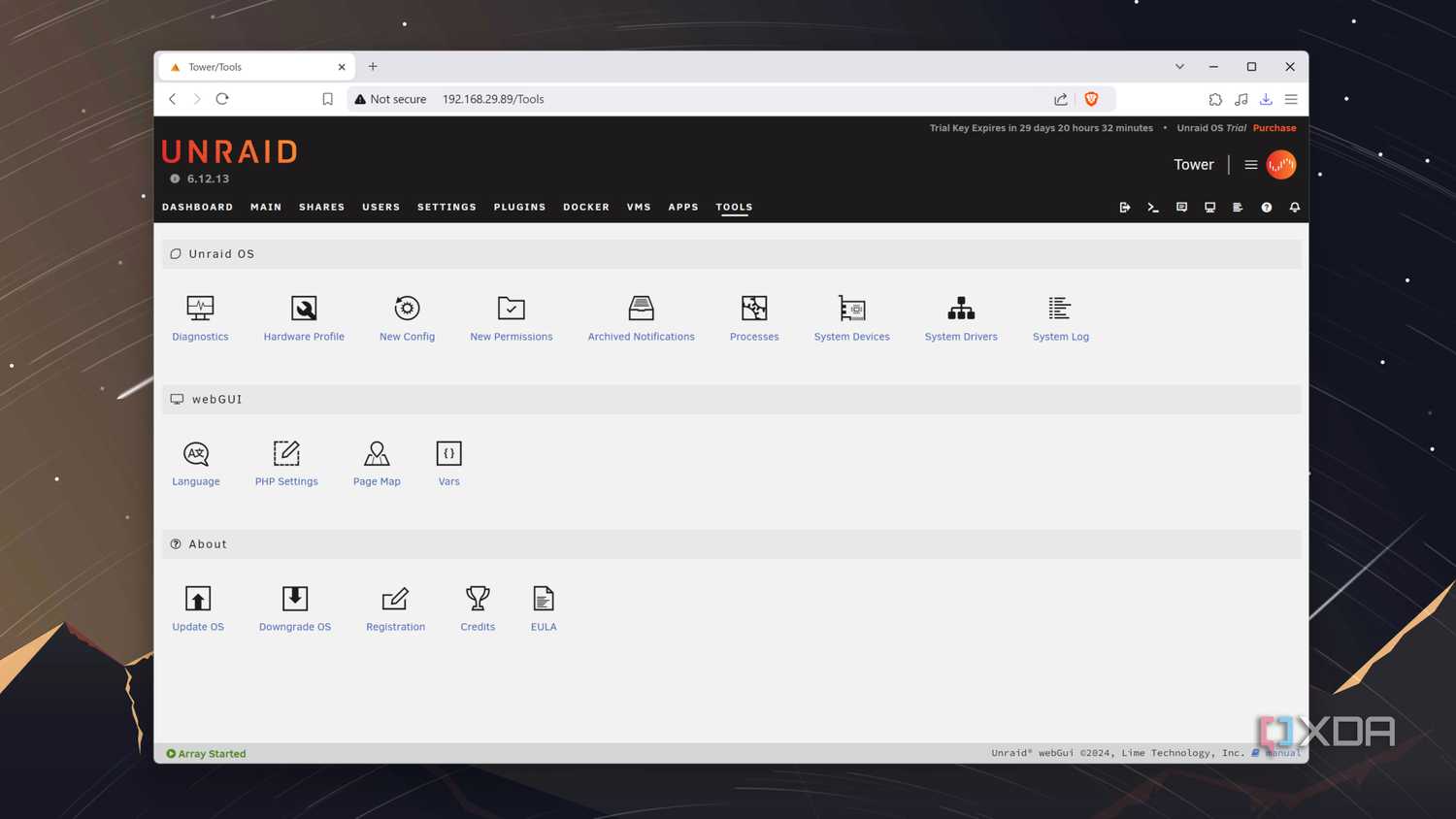Click the share page icon in address bar

tap(1061, 99)
